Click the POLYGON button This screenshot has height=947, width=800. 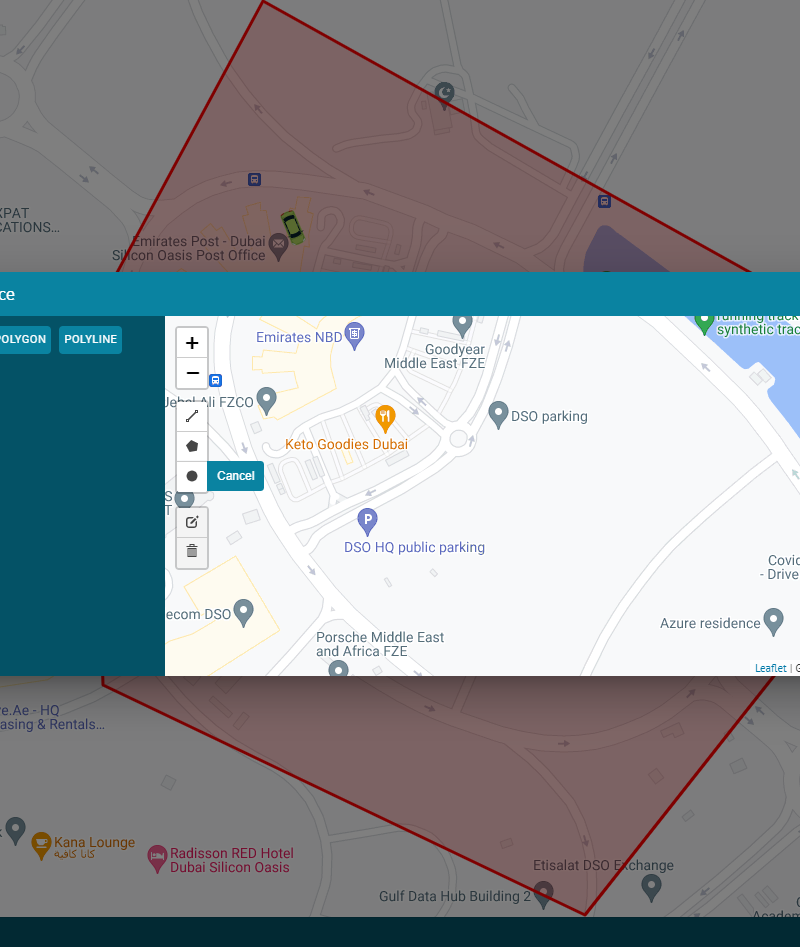[x=24, y=339]
